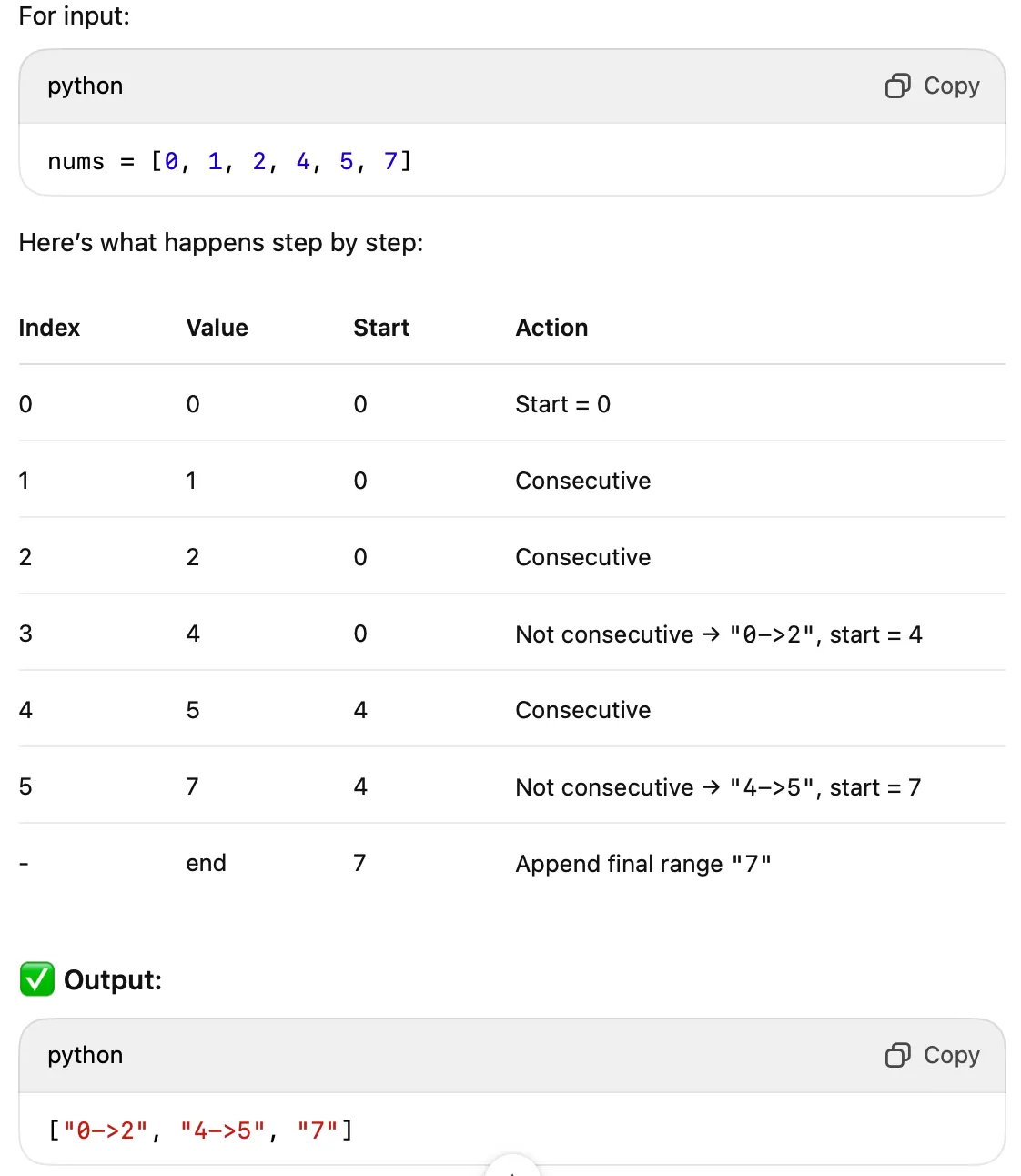Click the "Append final range" cell
1021x1176 pixels.
pos(643,863)
